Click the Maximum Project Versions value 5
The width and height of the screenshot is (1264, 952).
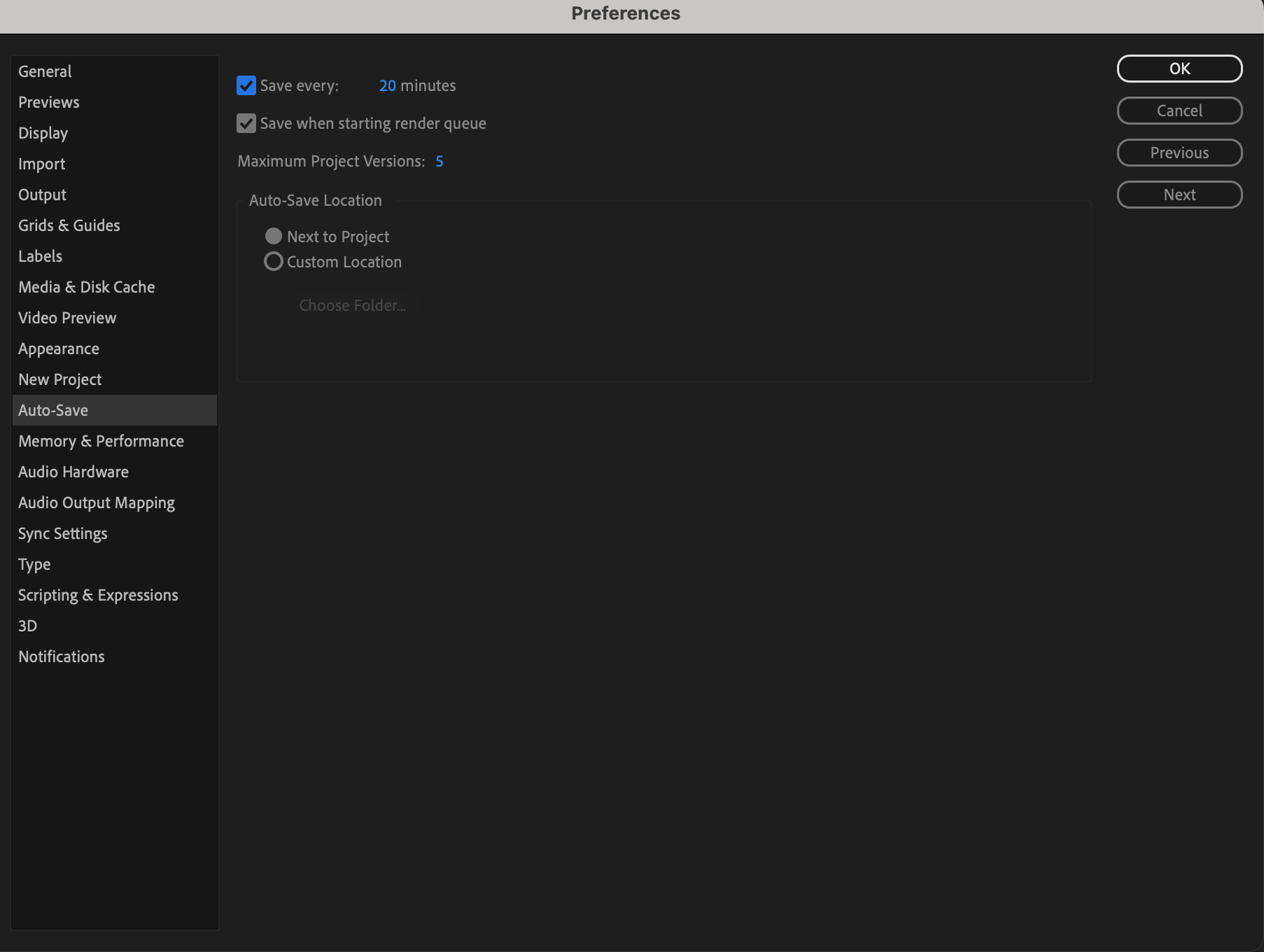click(x=440, y=161)
